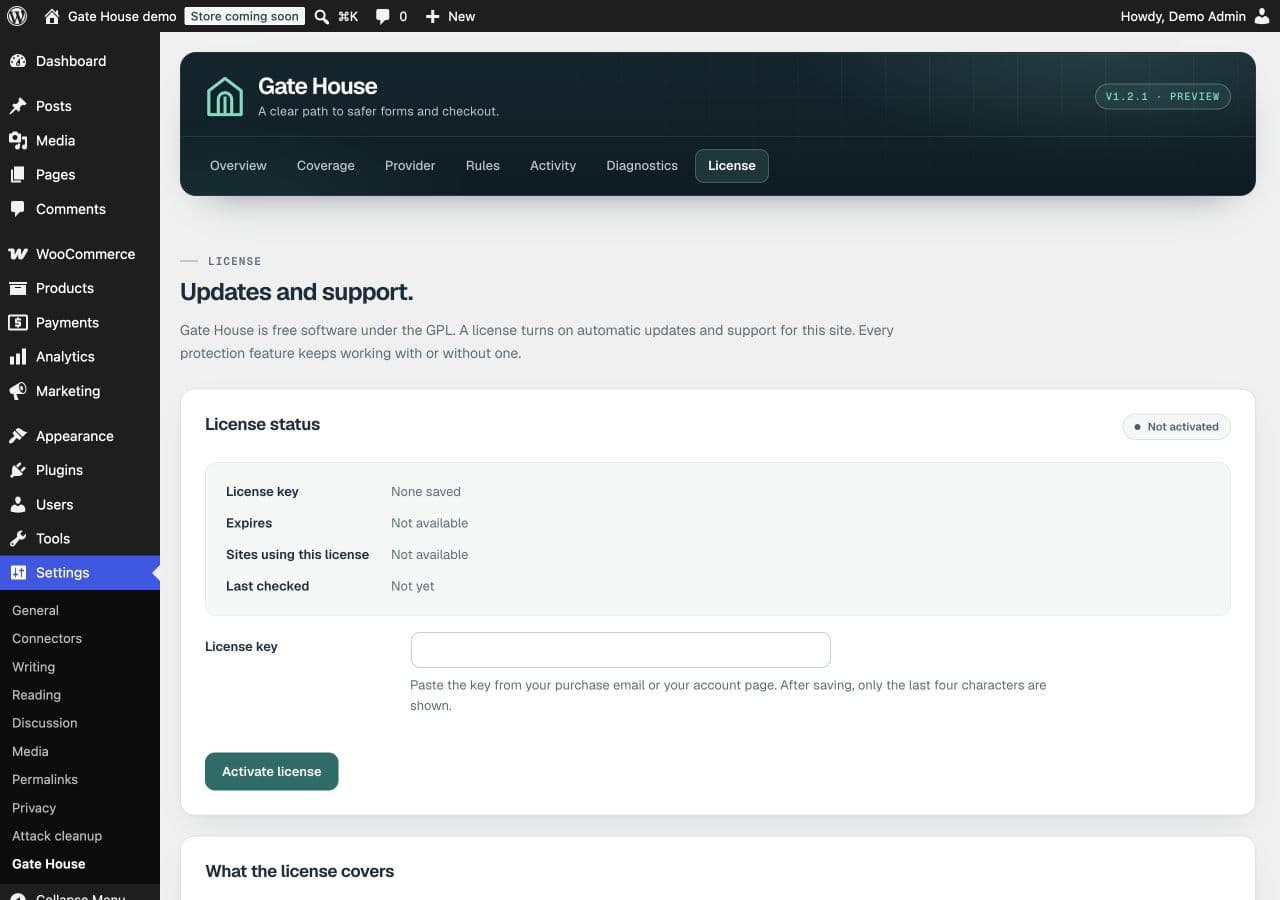
Task: Click the 'Expires' row label
Action: pyautogui.click(x=249, y=523)
